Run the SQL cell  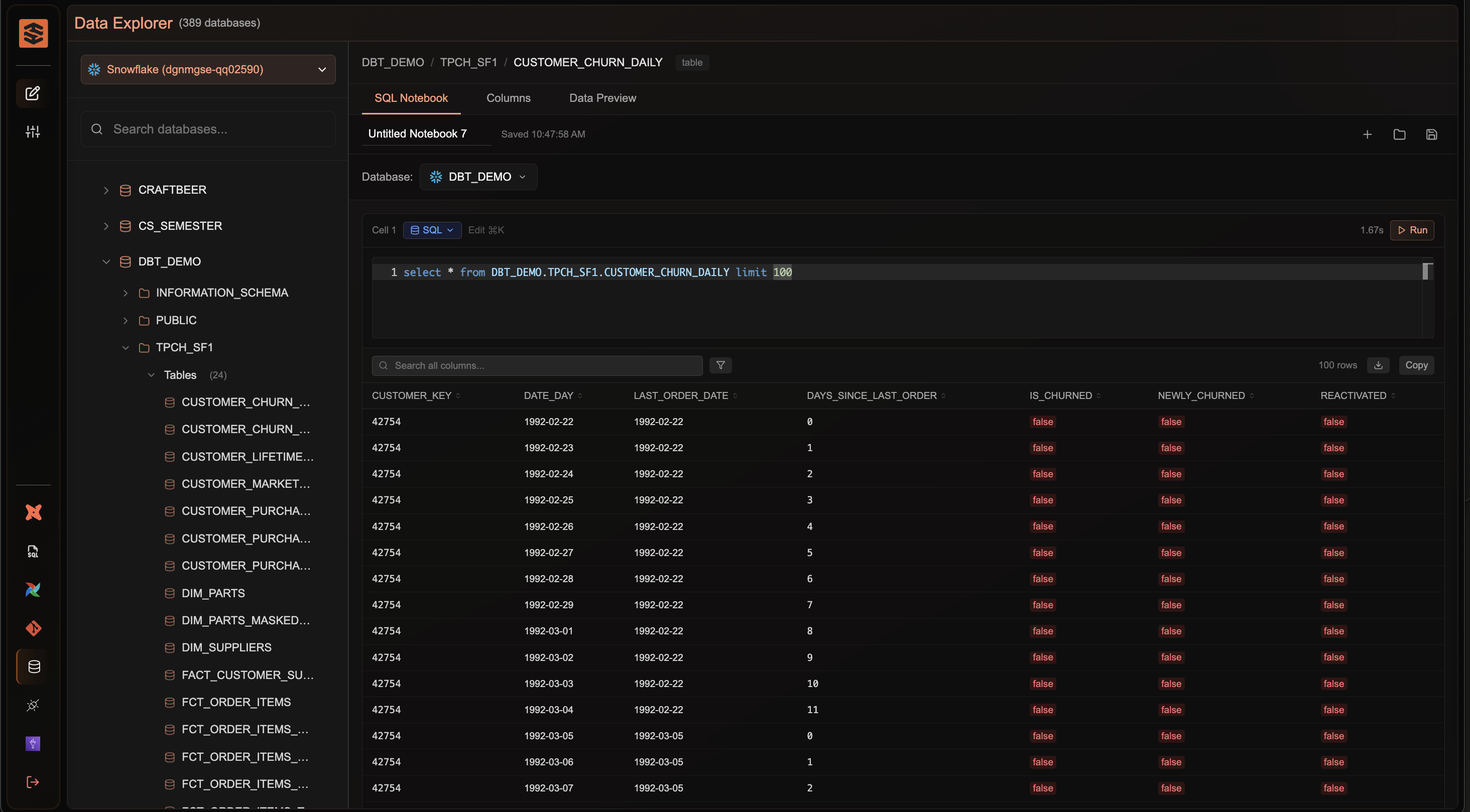click(x=1411, y=230)
